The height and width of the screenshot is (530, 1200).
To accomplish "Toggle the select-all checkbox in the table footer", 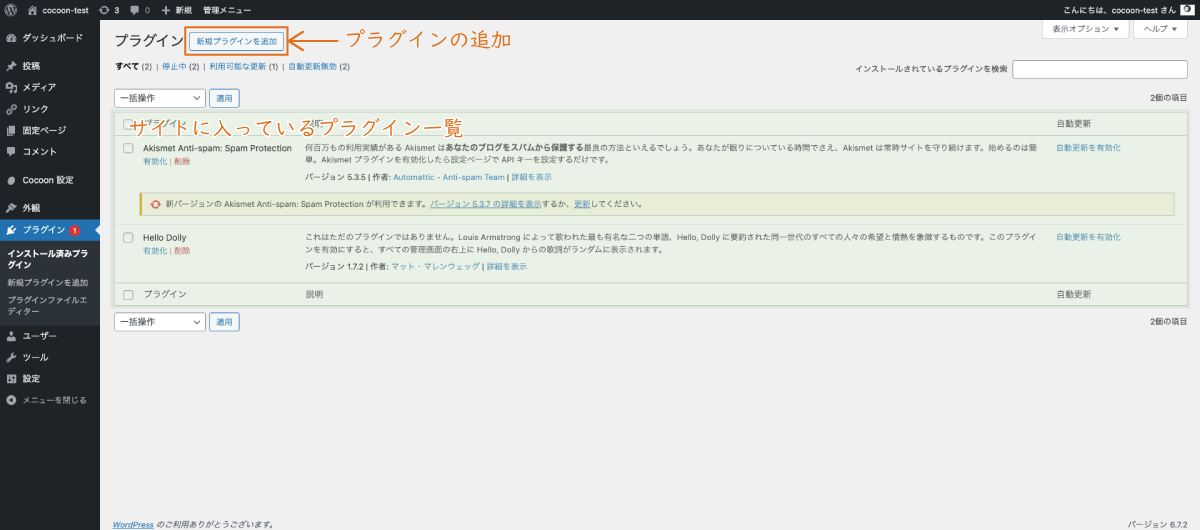I will (128, 295).
